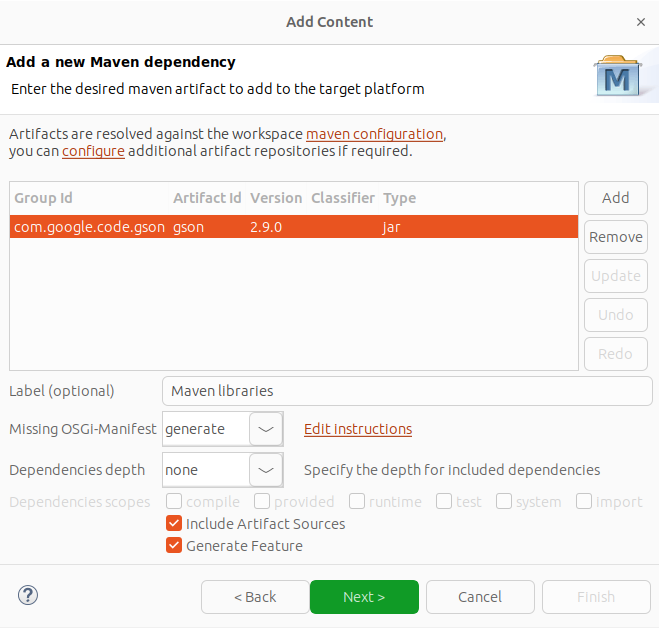Disable the Generate Feature checkbox

tap(175, 546)
